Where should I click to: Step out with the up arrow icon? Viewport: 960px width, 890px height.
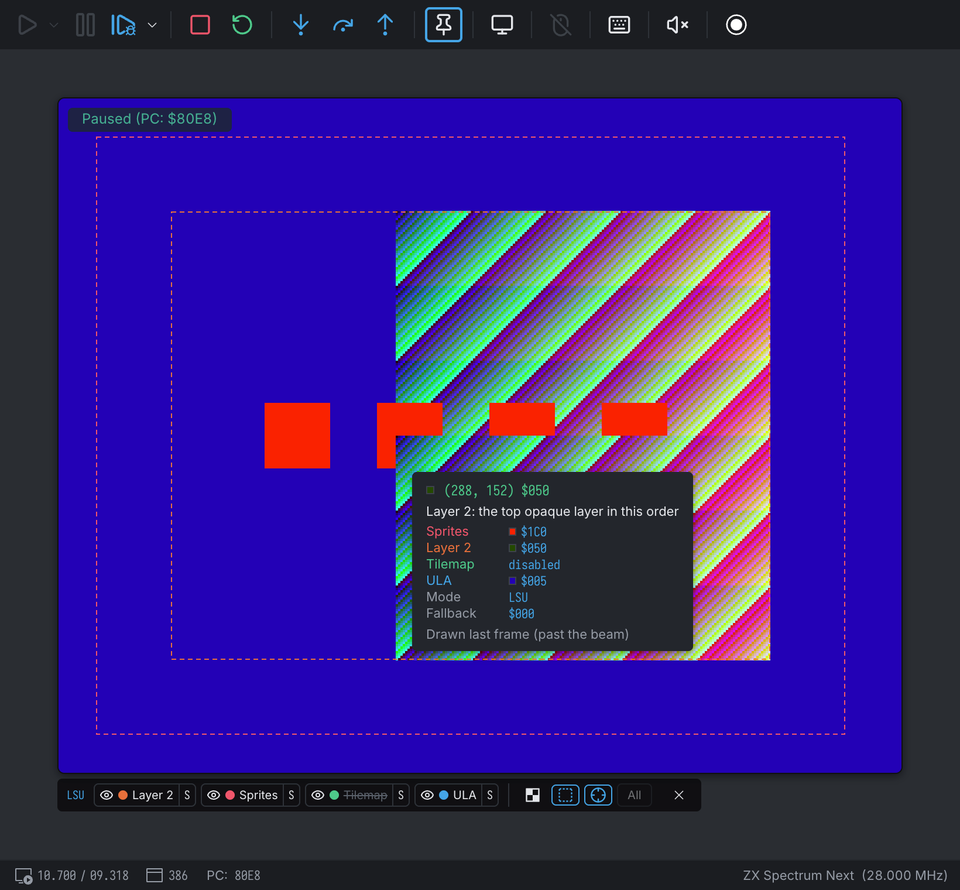pos(385,25)
